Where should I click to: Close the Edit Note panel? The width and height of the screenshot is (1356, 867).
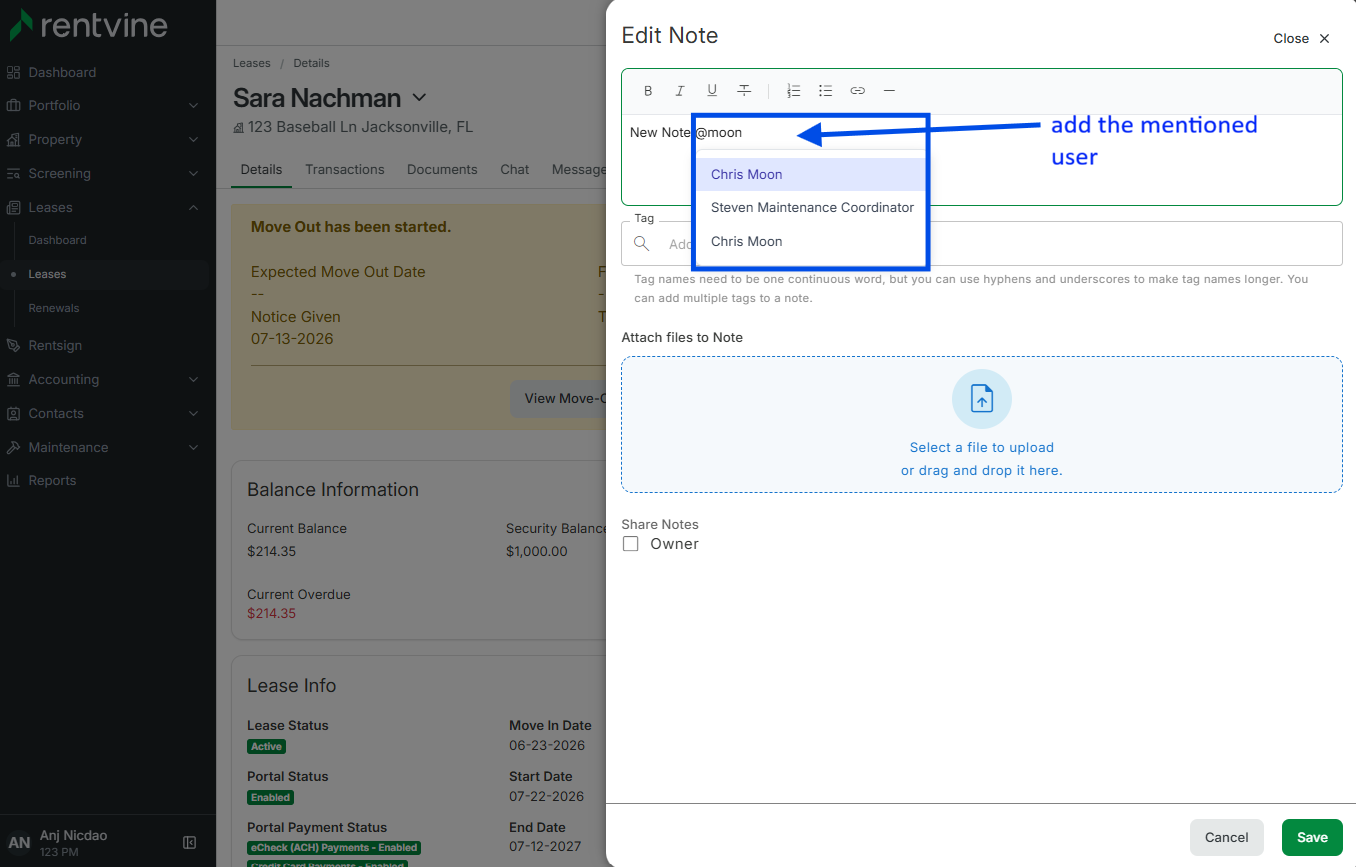(x=1301, y=38)
